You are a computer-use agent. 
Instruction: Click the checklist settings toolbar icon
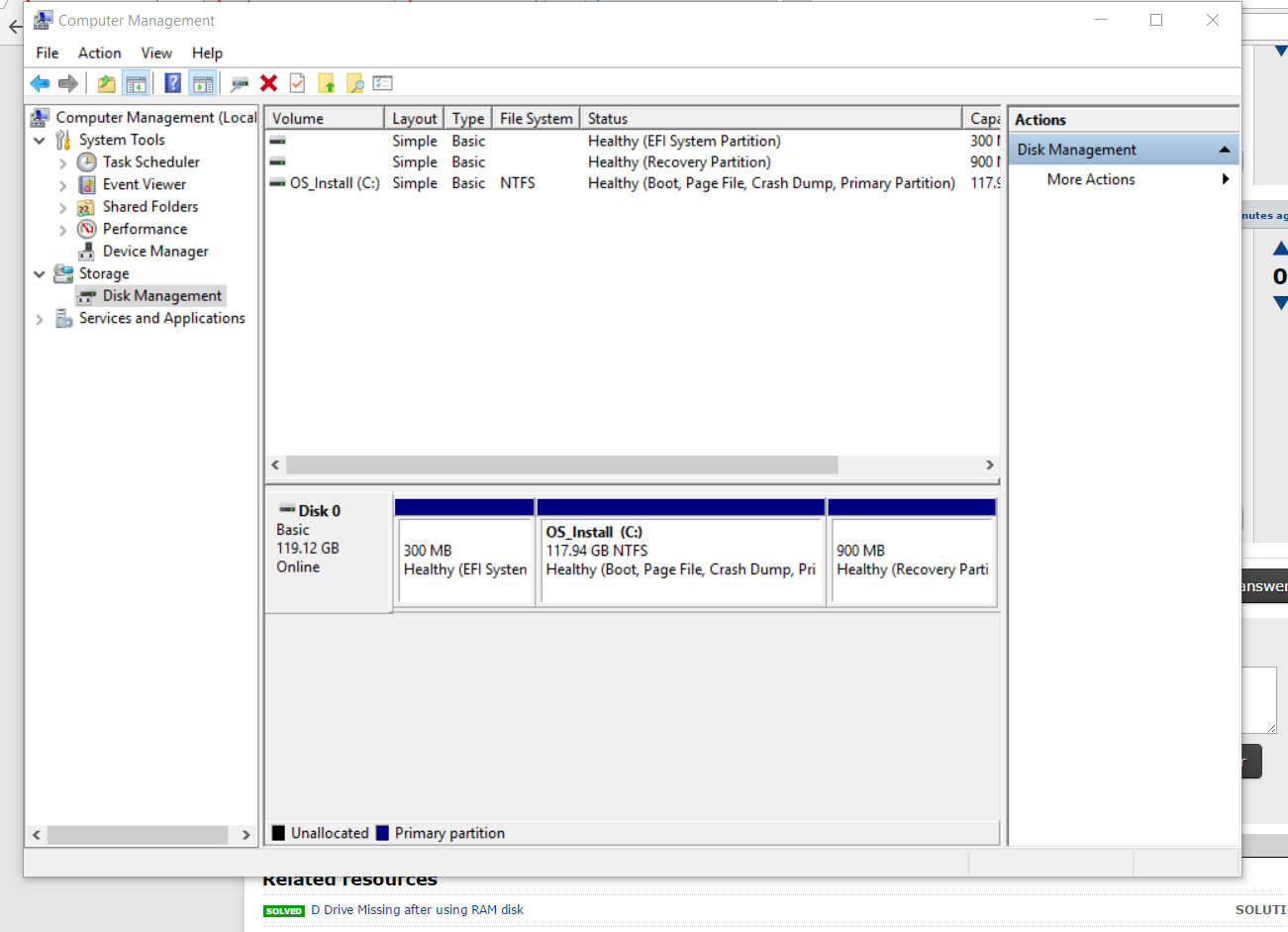click(x=383, y=84)
